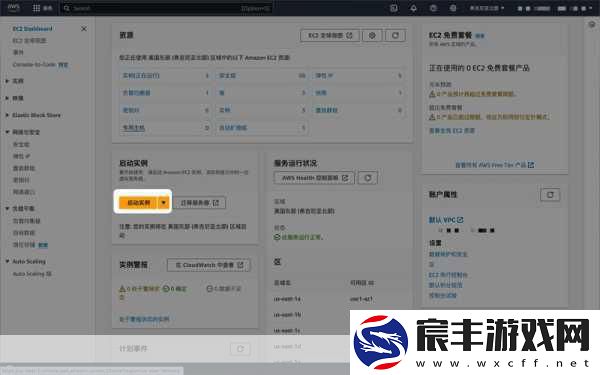Click the orange 启动实例 button

click(x=138, y=202)
